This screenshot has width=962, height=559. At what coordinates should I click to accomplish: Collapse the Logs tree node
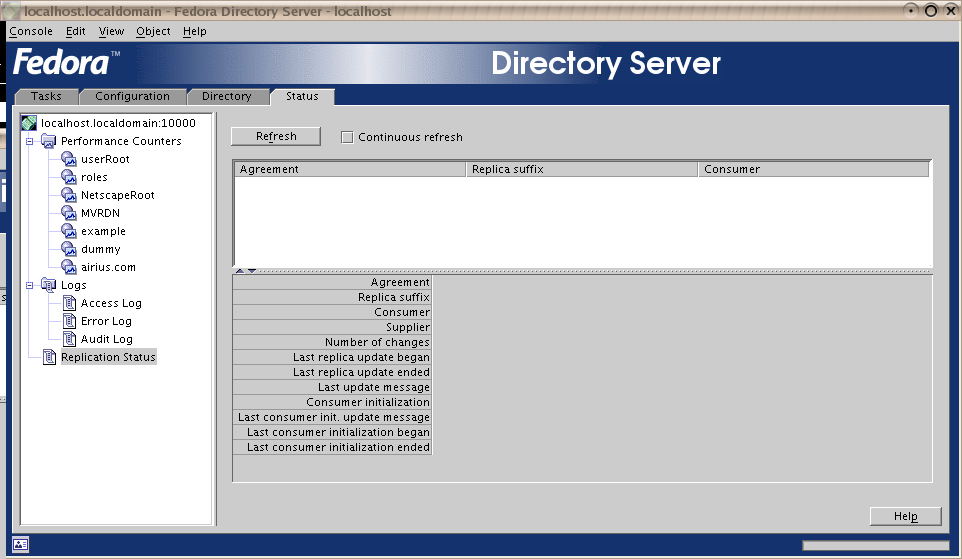[x=29, y=285]
